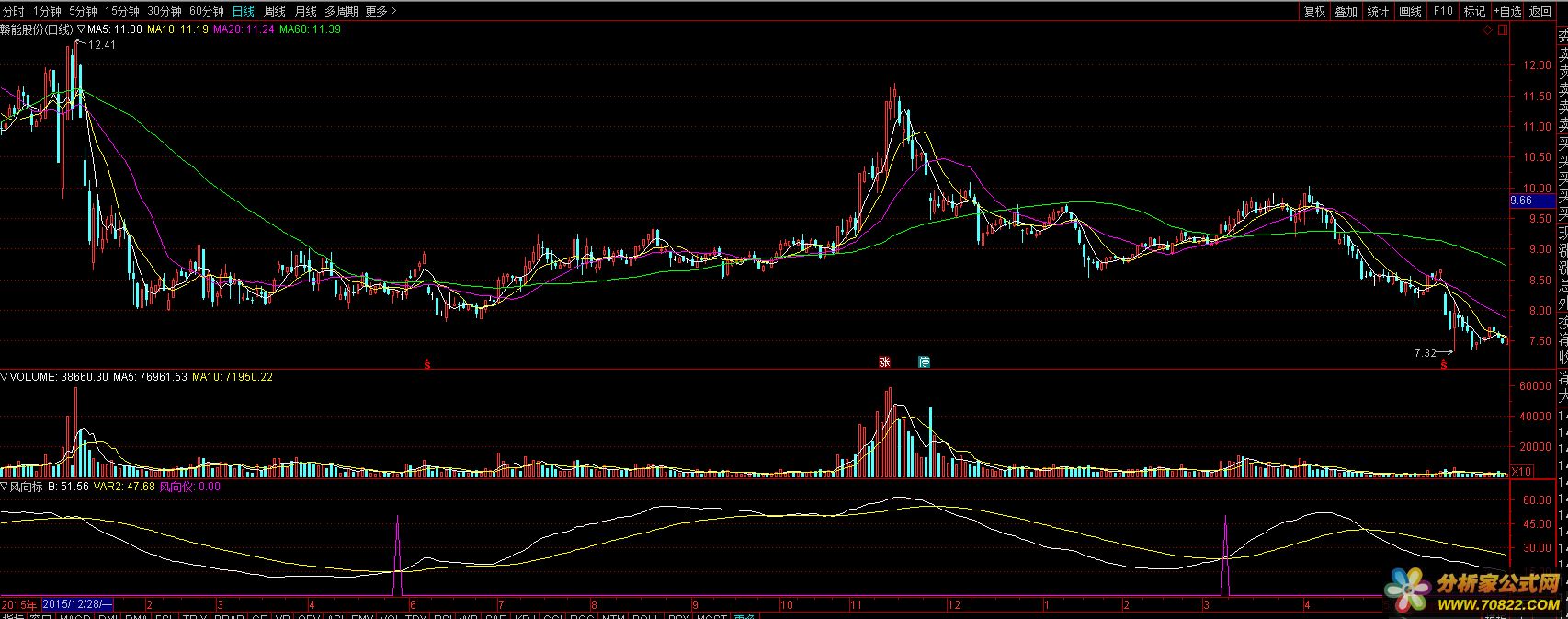Click month 6 on the time axis

point(414,605)
